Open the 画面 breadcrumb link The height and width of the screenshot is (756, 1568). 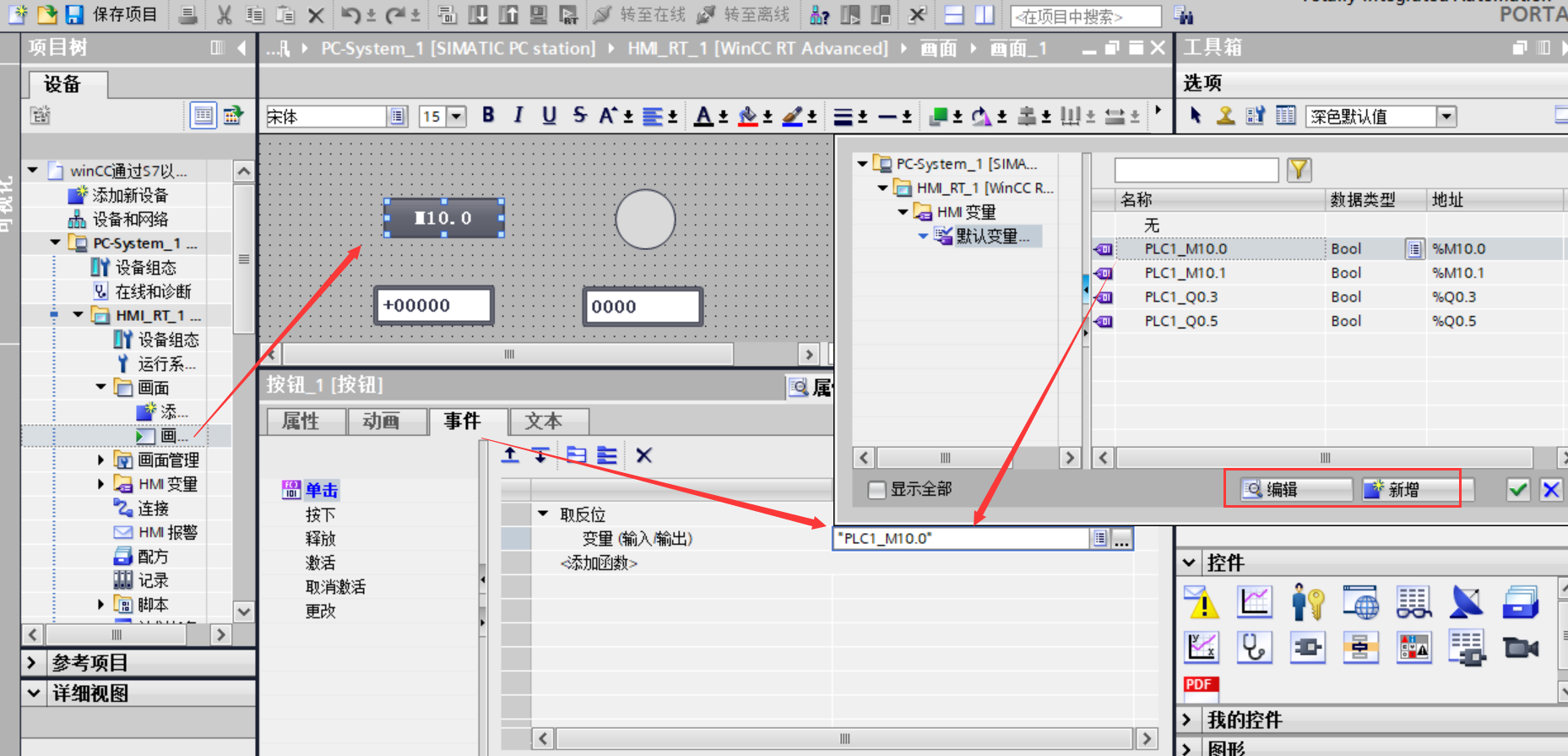(938, 49)
